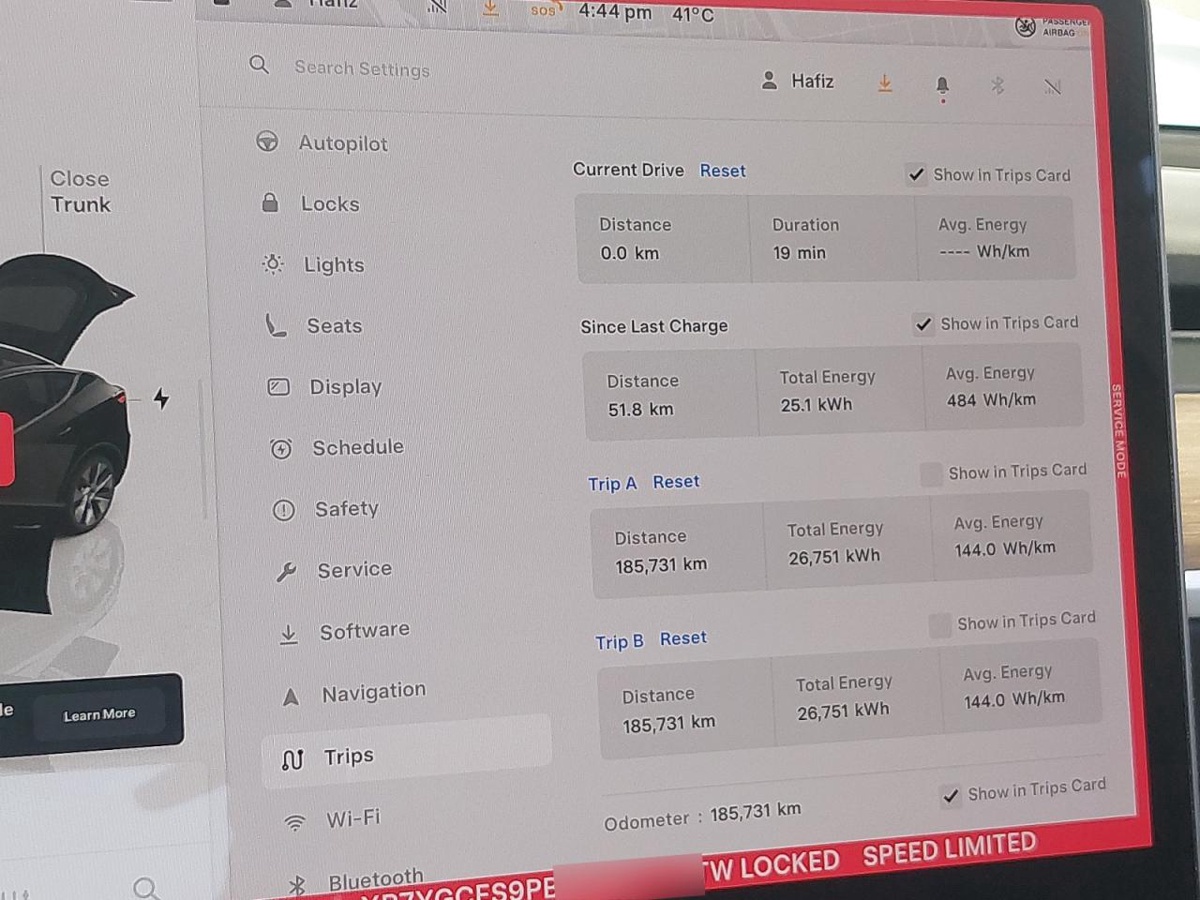Uncheck Current Drive Show in Trips Card
1200x900 pixels.
(x=916, y=175)
